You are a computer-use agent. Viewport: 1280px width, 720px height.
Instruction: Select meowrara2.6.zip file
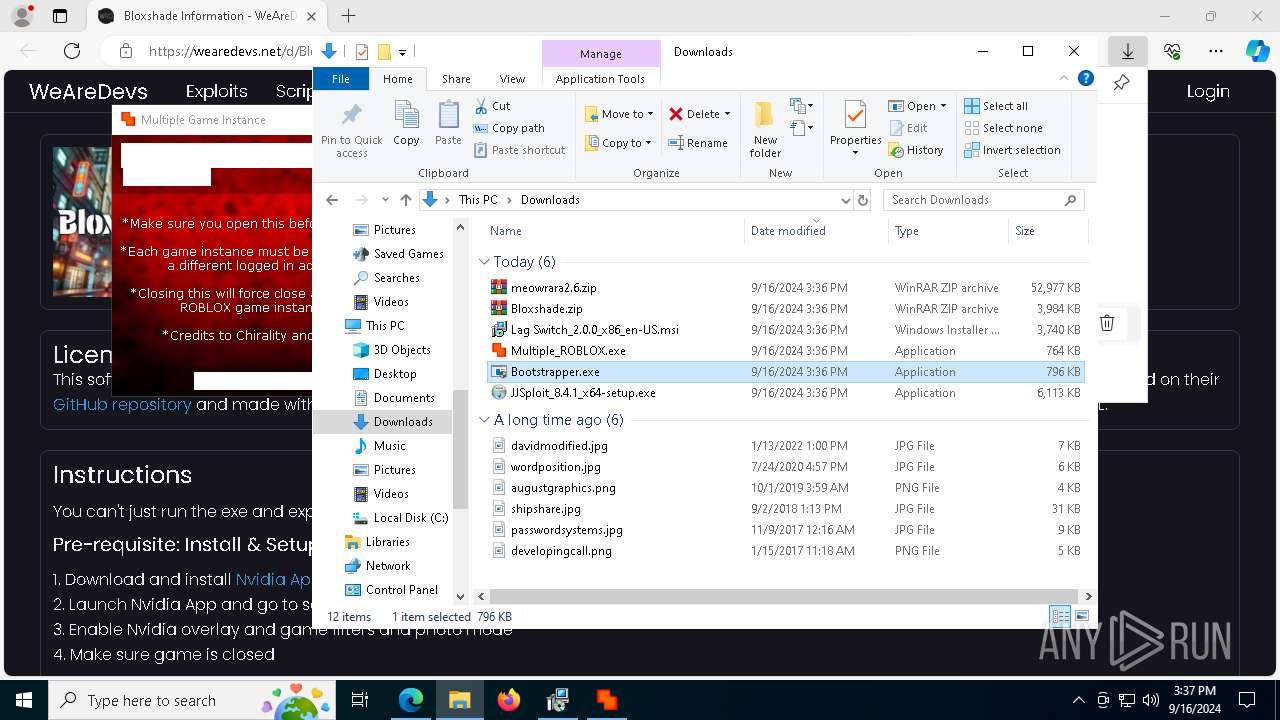click(553, 288)
